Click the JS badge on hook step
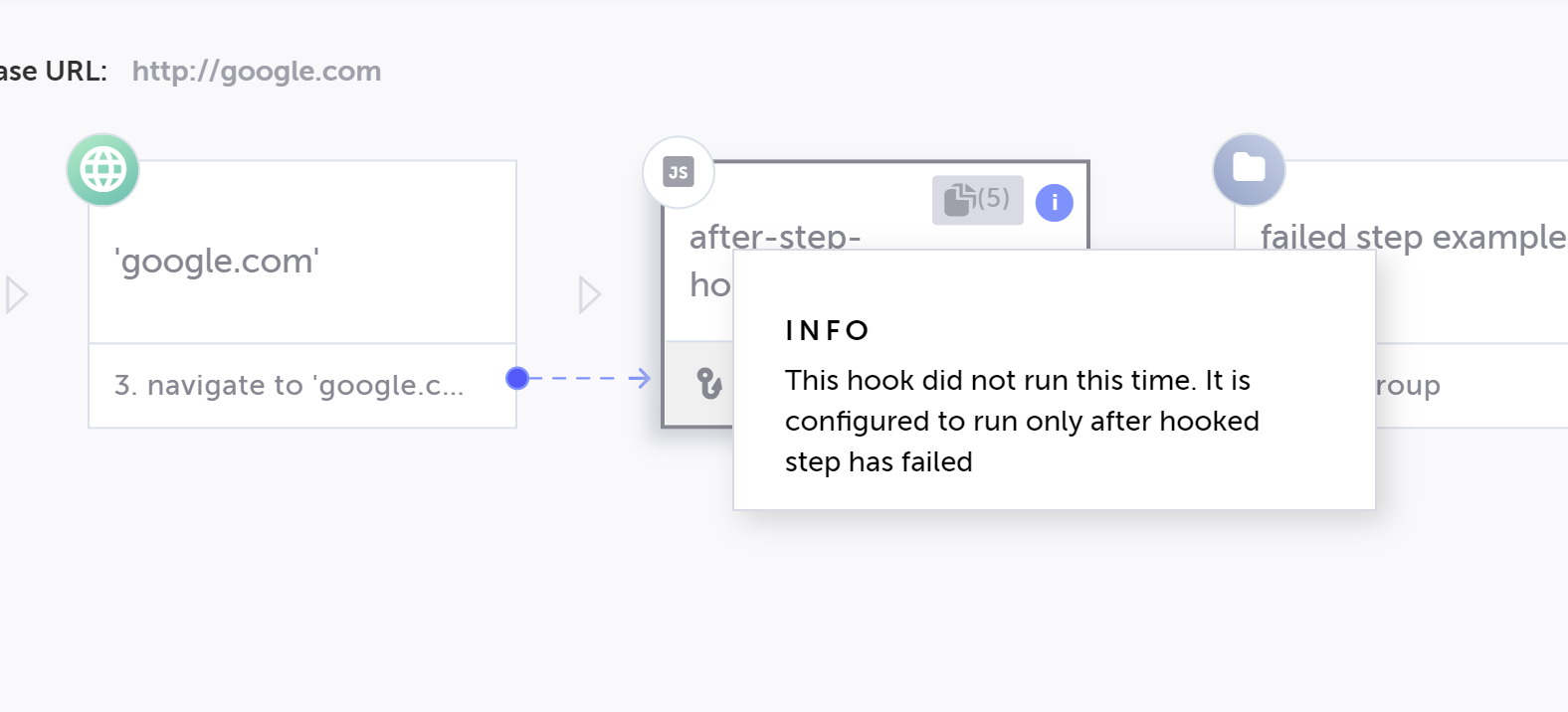Viewport: 1568px width, 712px height. (x=679, y=172)
